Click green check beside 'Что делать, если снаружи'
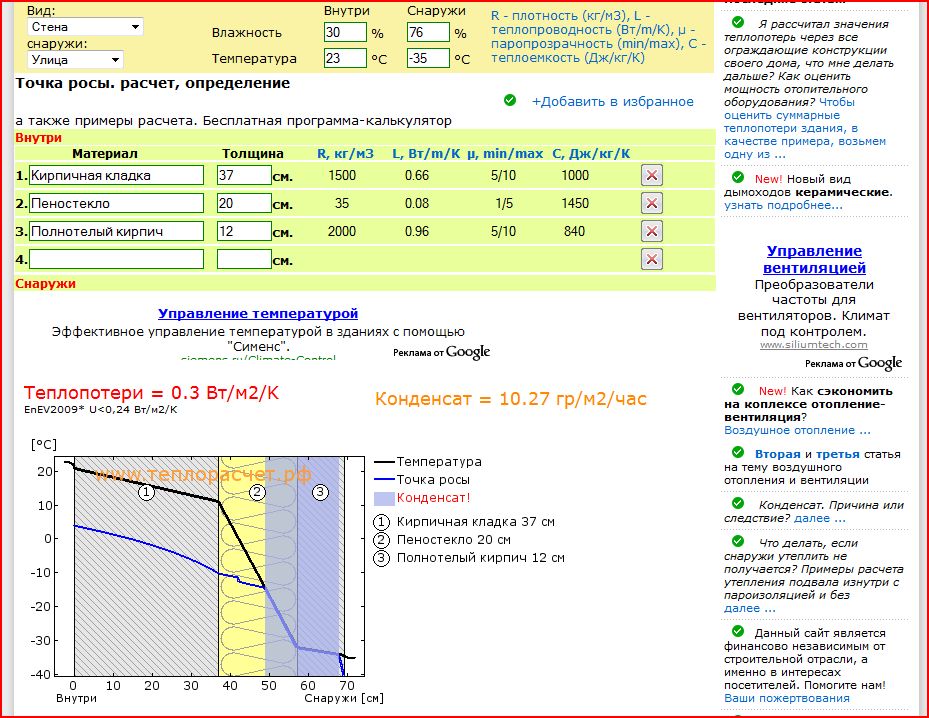 coord(738,541)
